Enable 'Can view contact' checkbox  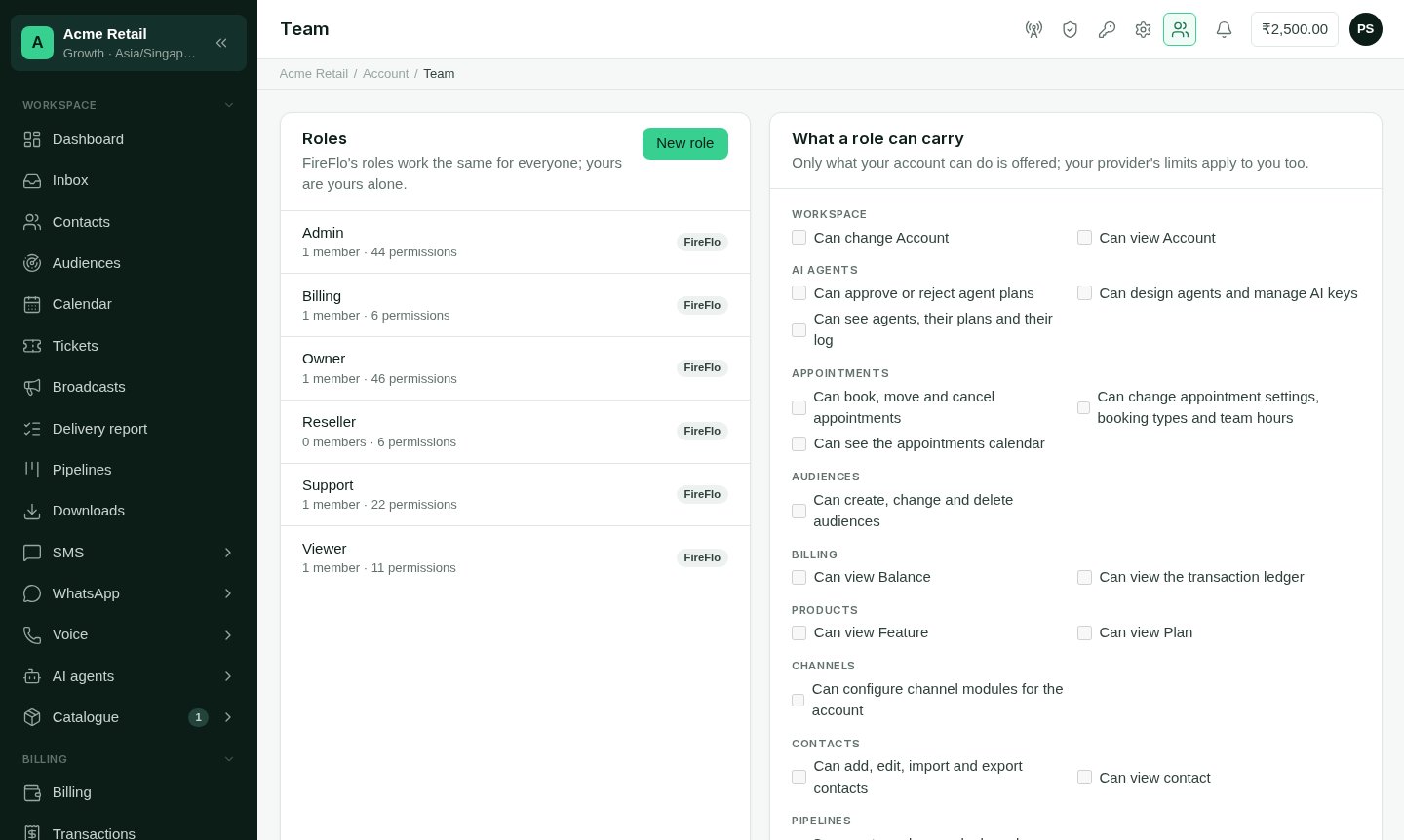(x=1084, y=778)
